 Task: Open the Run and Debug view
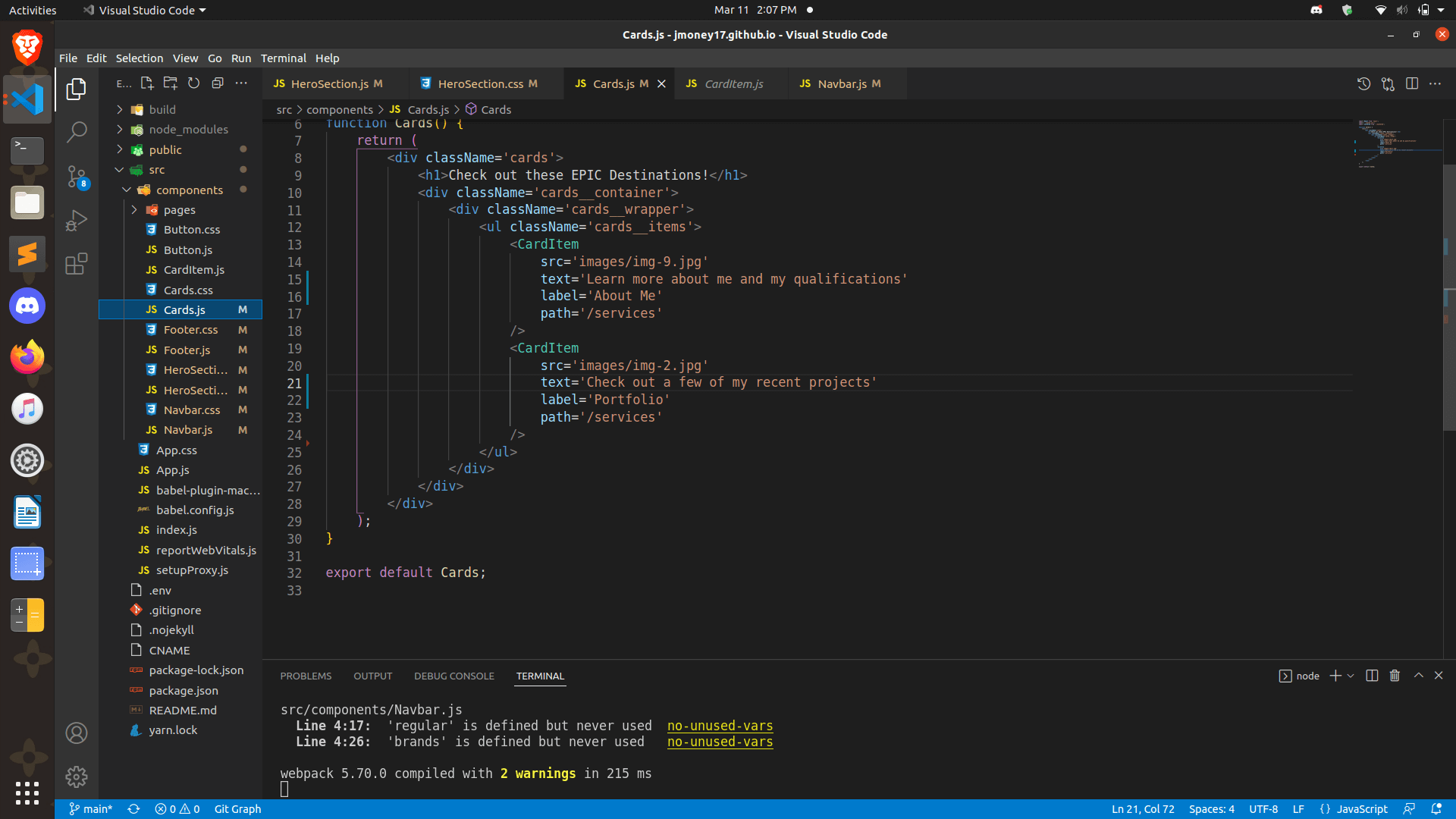tap(77, 221)
